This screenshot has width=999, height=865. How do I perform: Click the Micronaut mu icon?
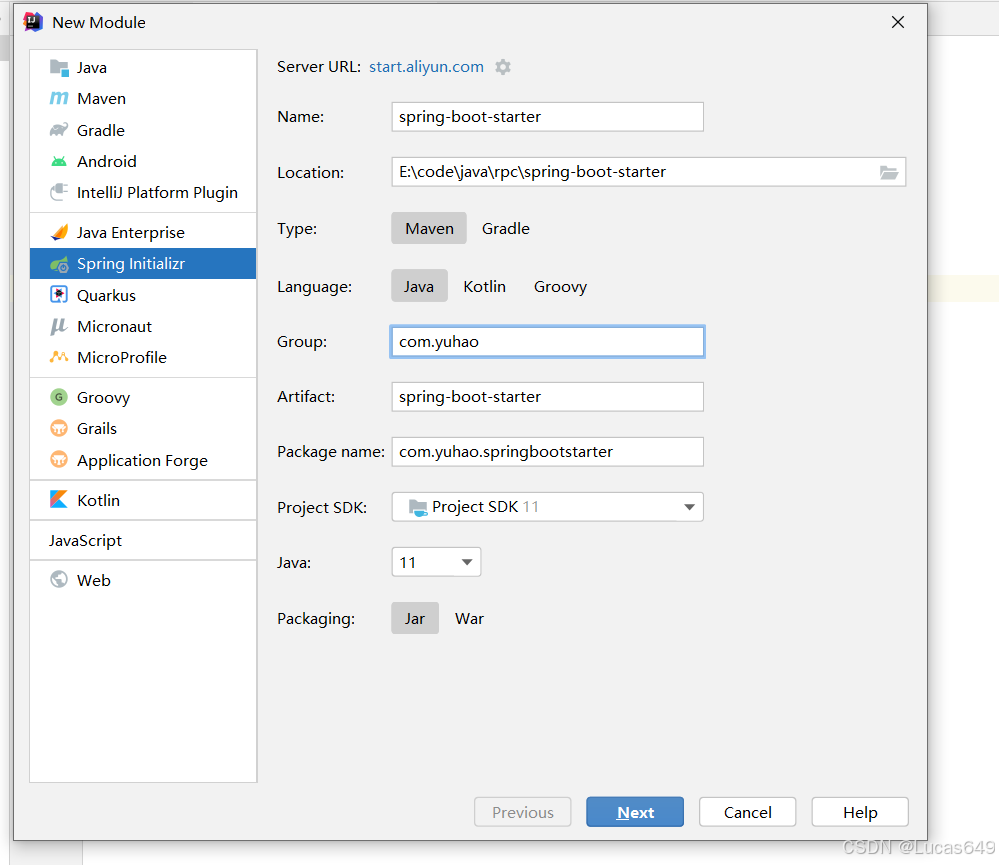pyautogui.click(x=59, y=327)
